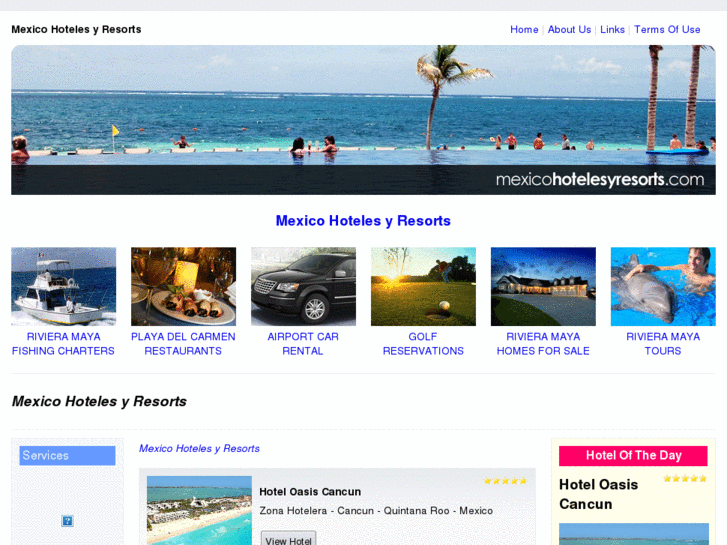Open the Terms Of Use link

(x=667, y=30)
